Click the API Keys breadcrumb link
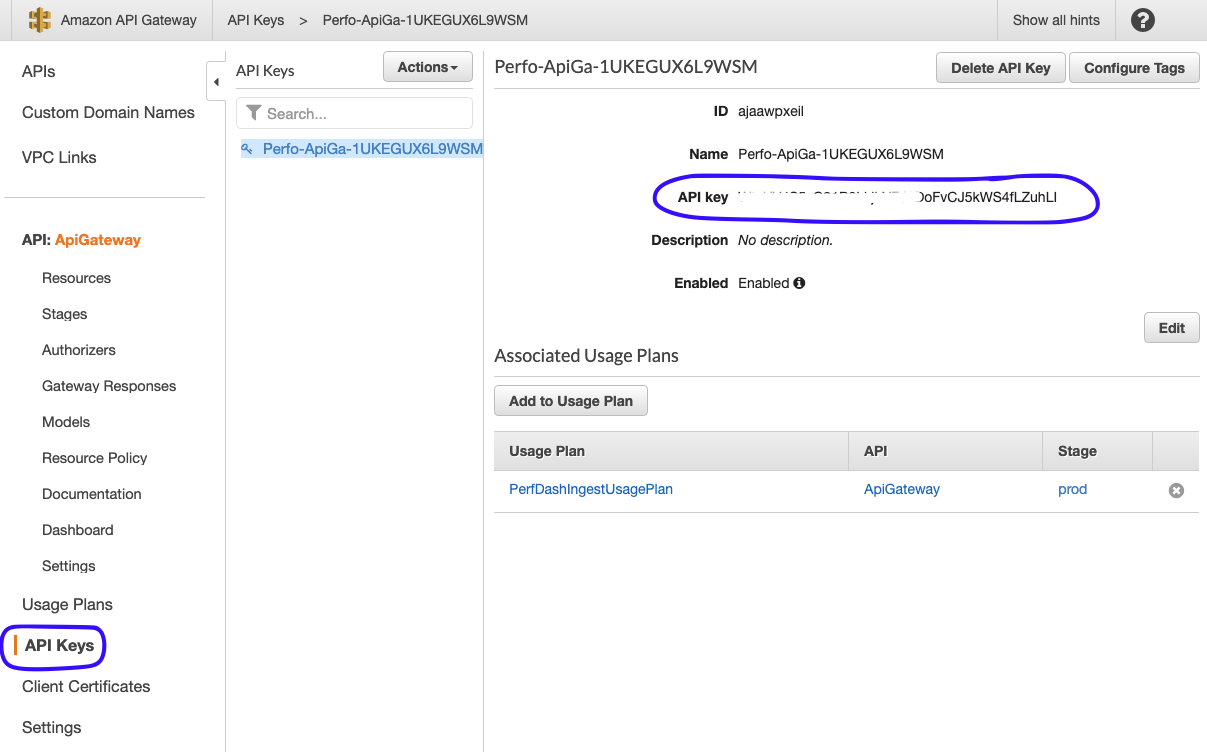The height and width of the screenshot is (754, 1207). pyautogui.click(x=256, y=20)
